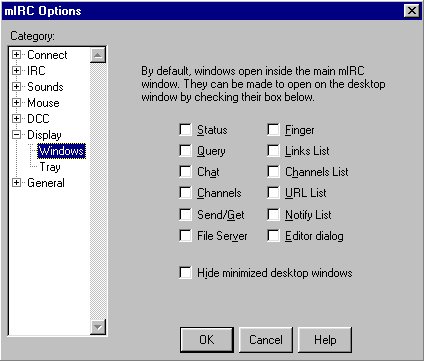The image size is (424, 361).
Task: Tick the Channels checkbox
Action: [185, 193]
